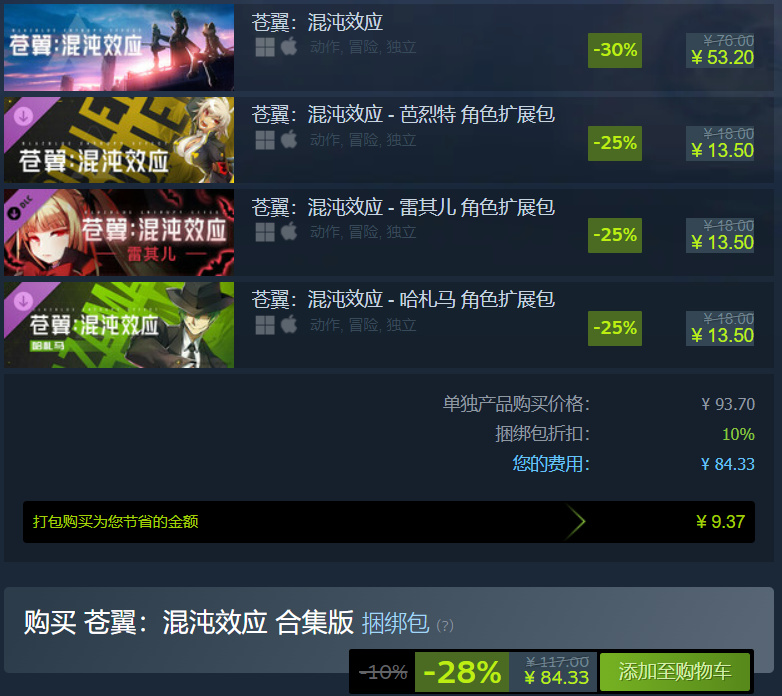782x696 pixels.
Task: Click Windows icon on 芭烈特 角色扩展包 row
Action: coord(265,140)
